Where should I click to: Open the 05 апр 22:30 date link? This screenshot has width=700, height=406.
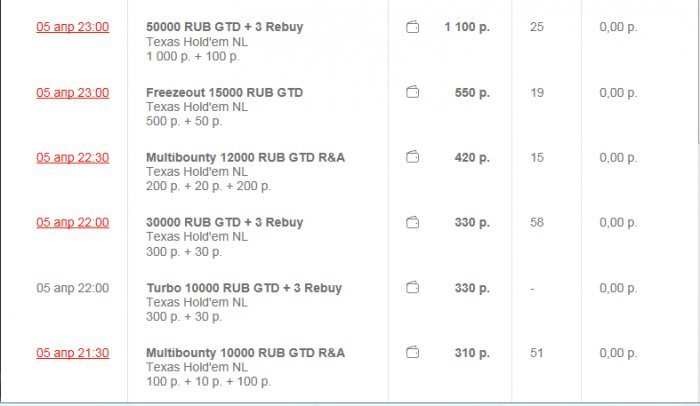73,158
